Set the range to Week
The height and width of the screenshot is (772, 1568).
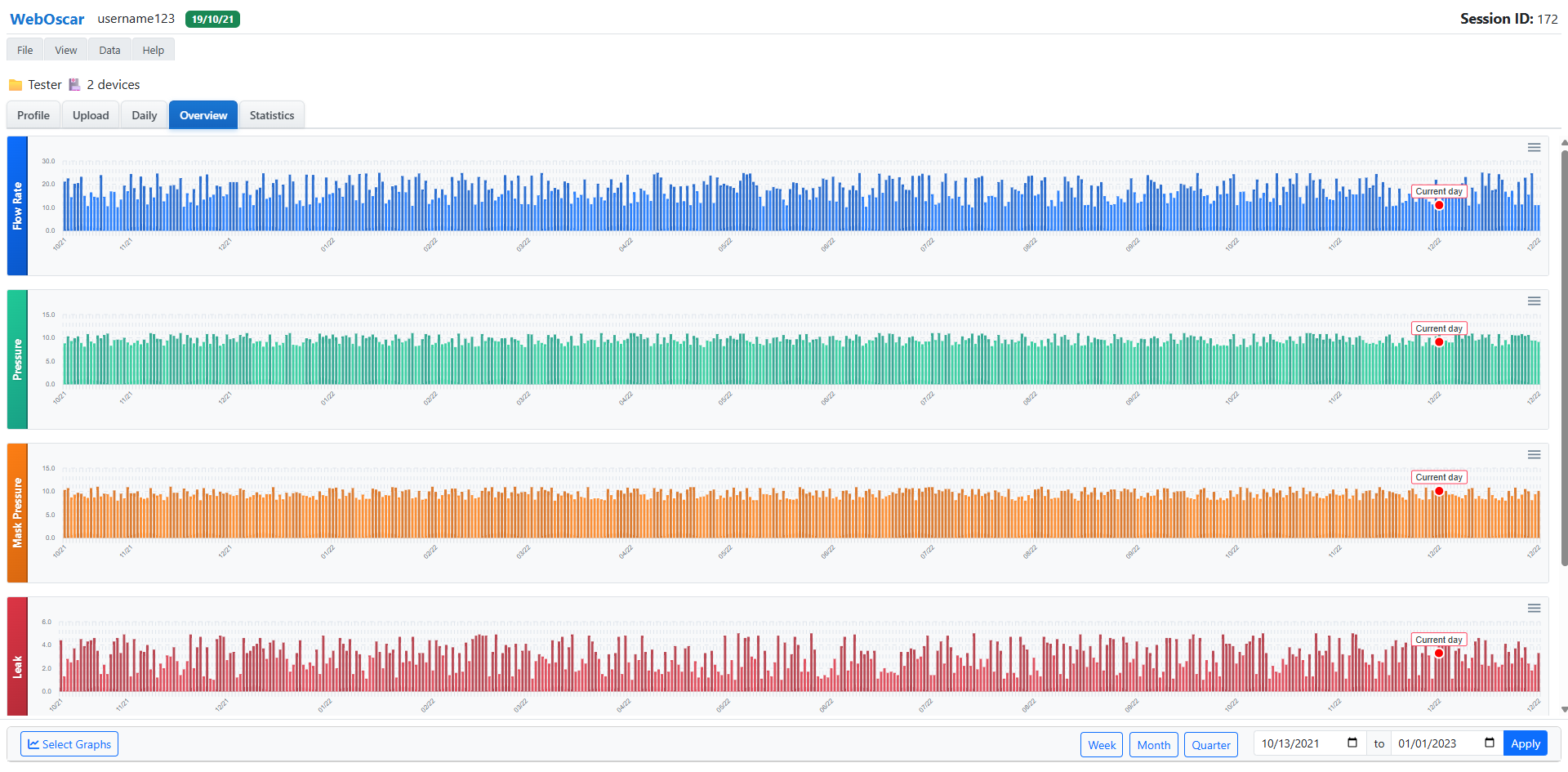(x=1101, y=745)
